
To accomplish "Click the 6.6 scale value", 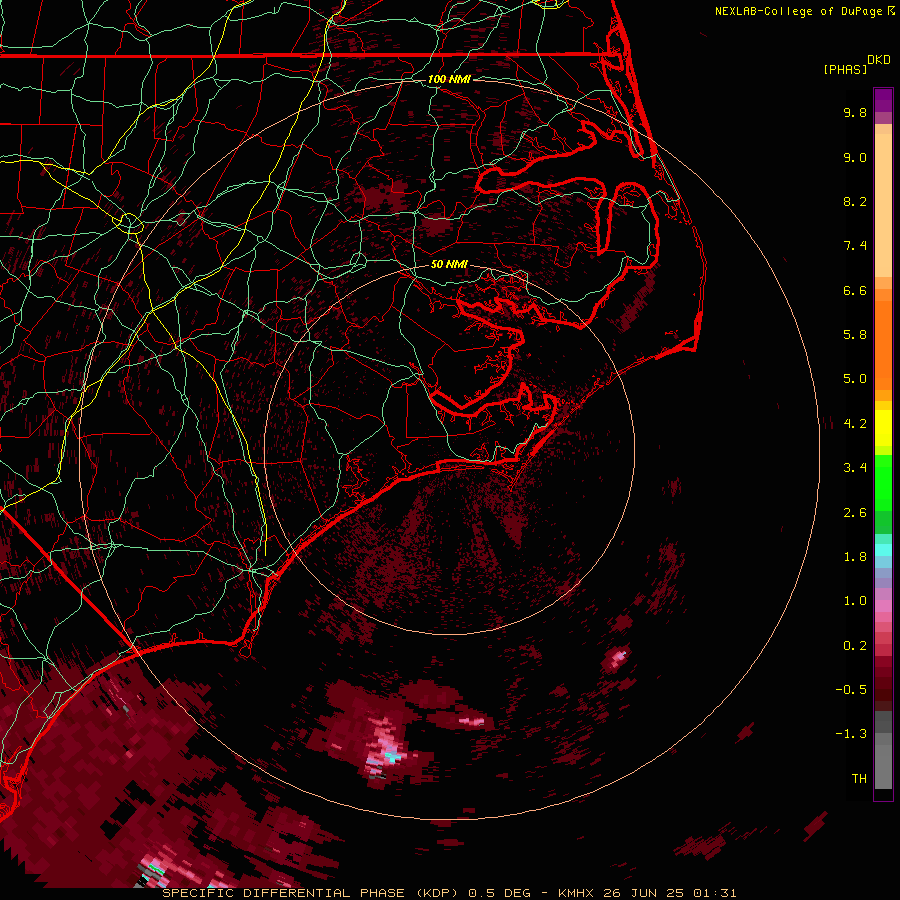I will [x=855, y=290].
